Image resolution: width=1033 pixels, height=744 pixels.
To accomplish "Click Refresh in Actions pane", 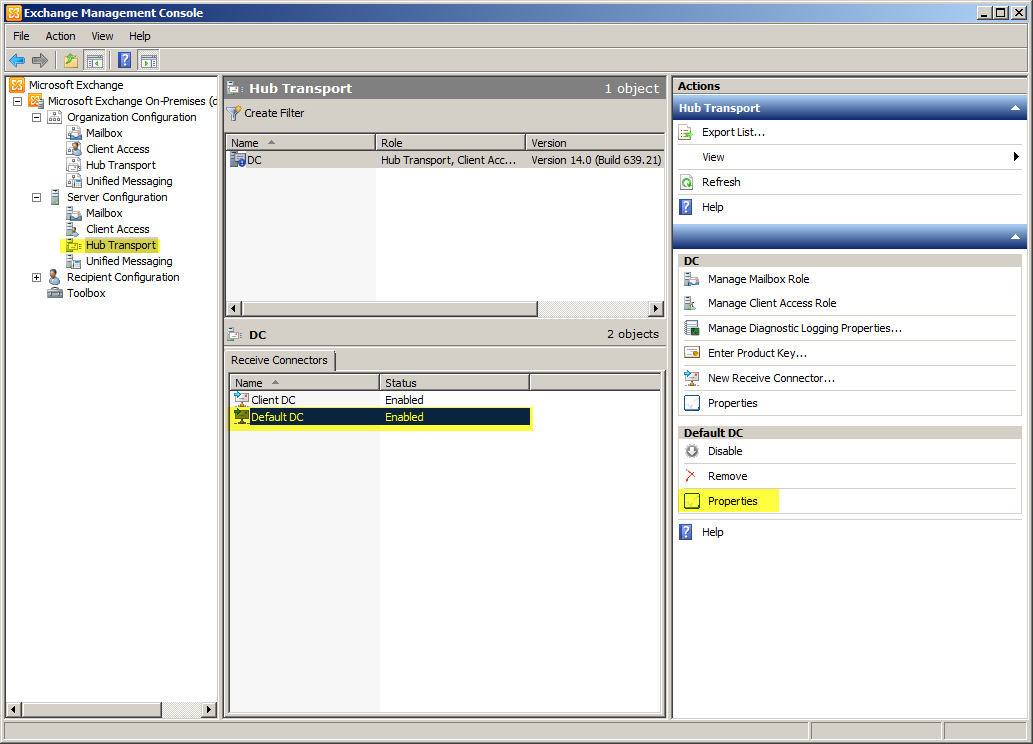I will pyautogui.click(x=721, y=182).
